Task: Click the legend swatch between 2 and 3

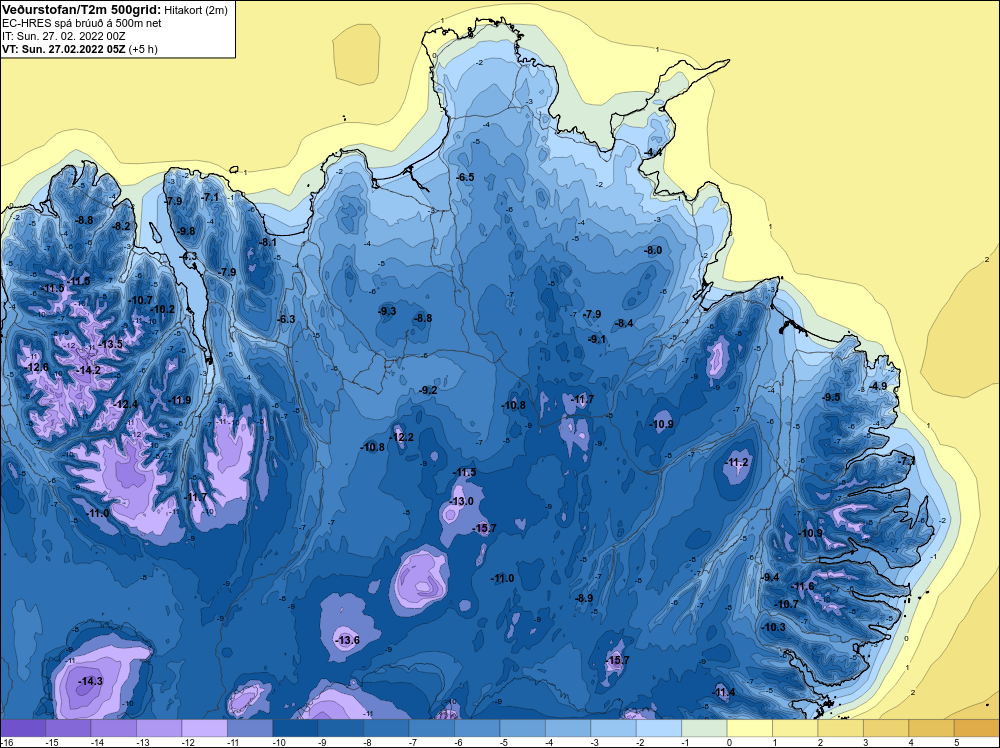Action: 841,728
